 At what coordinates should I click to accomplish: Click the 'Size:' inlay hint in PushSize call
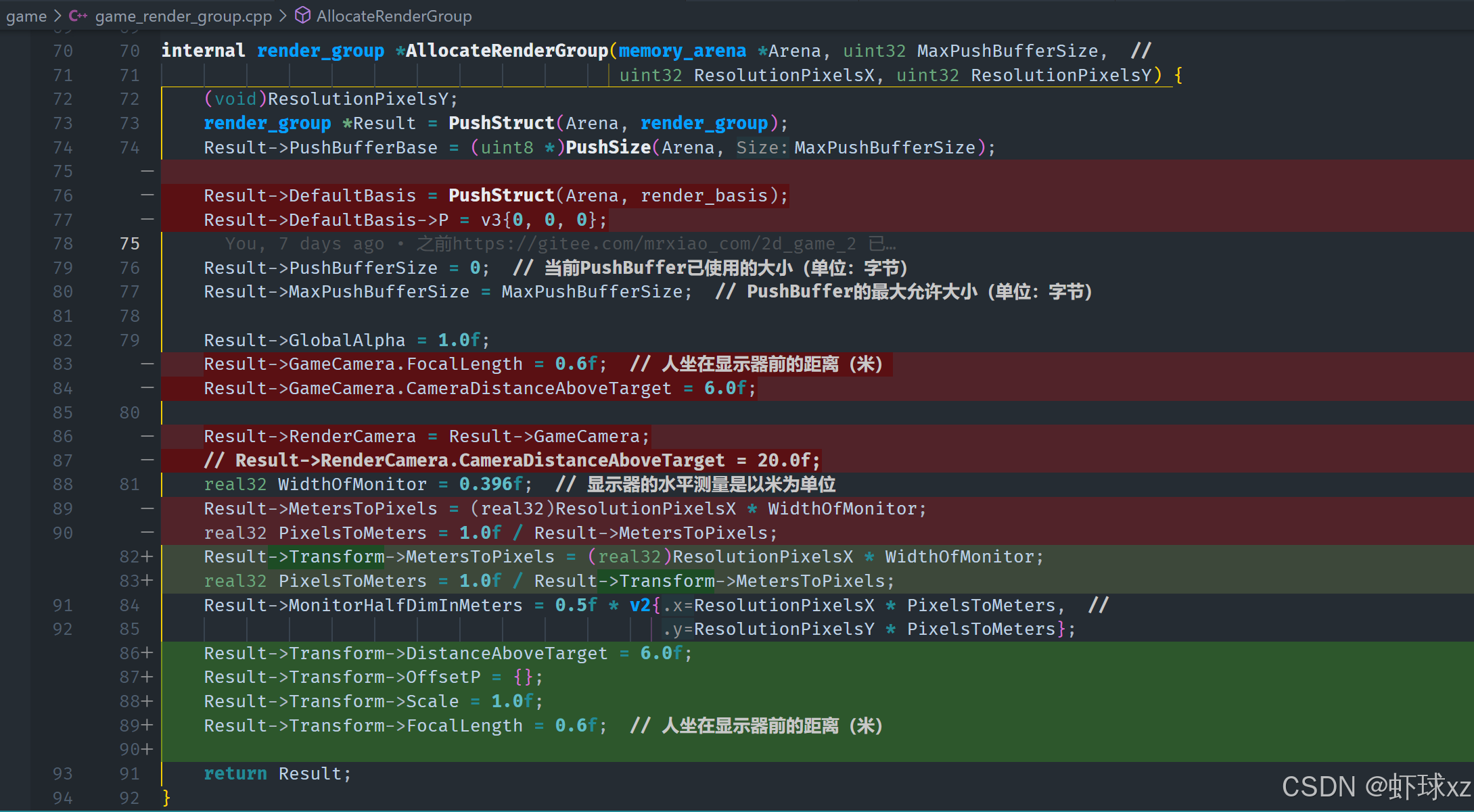pyautogui.click(x=762, y=147)
